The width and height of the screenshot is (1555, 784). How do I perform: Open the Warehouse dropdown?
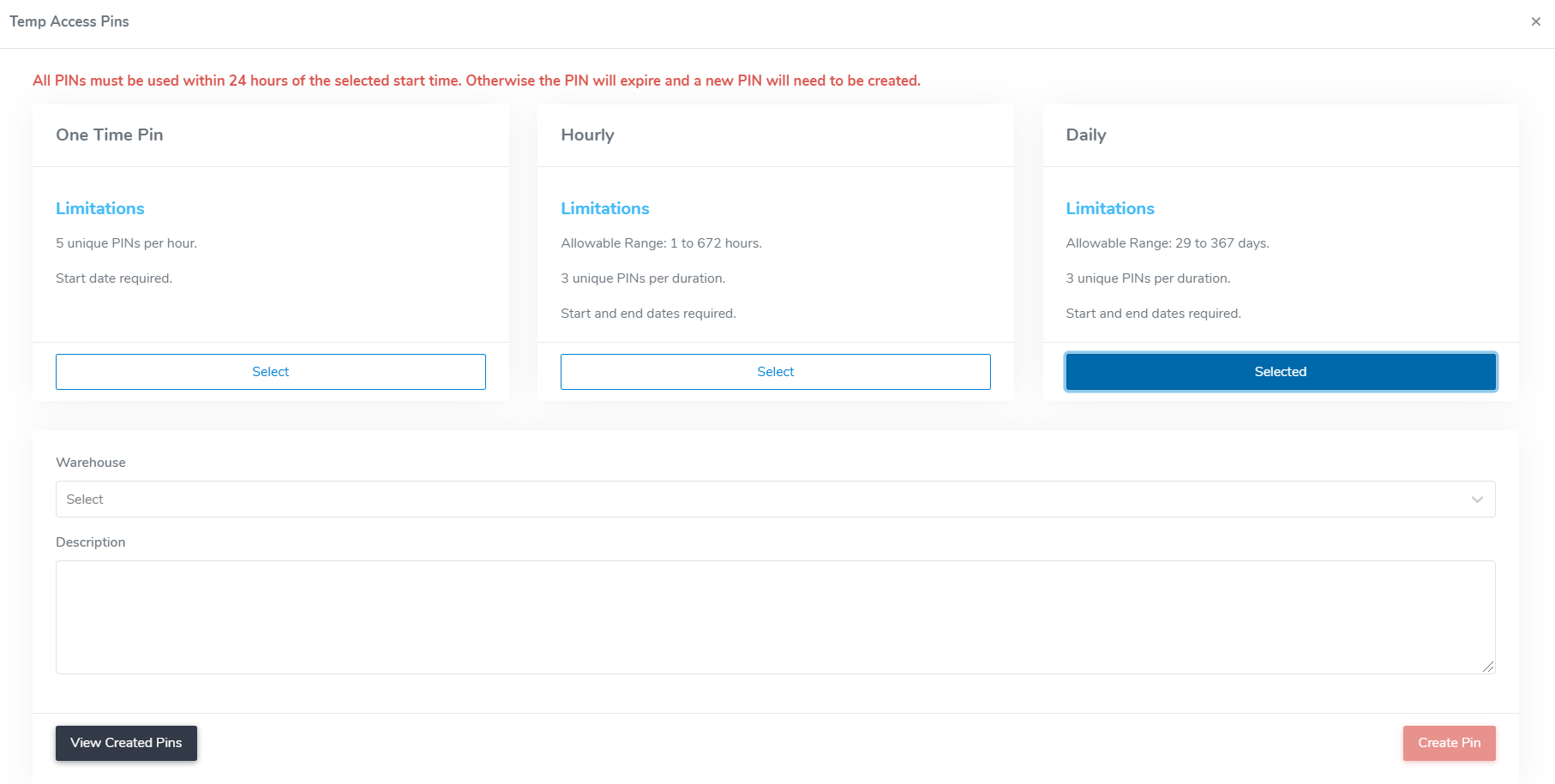763,500
